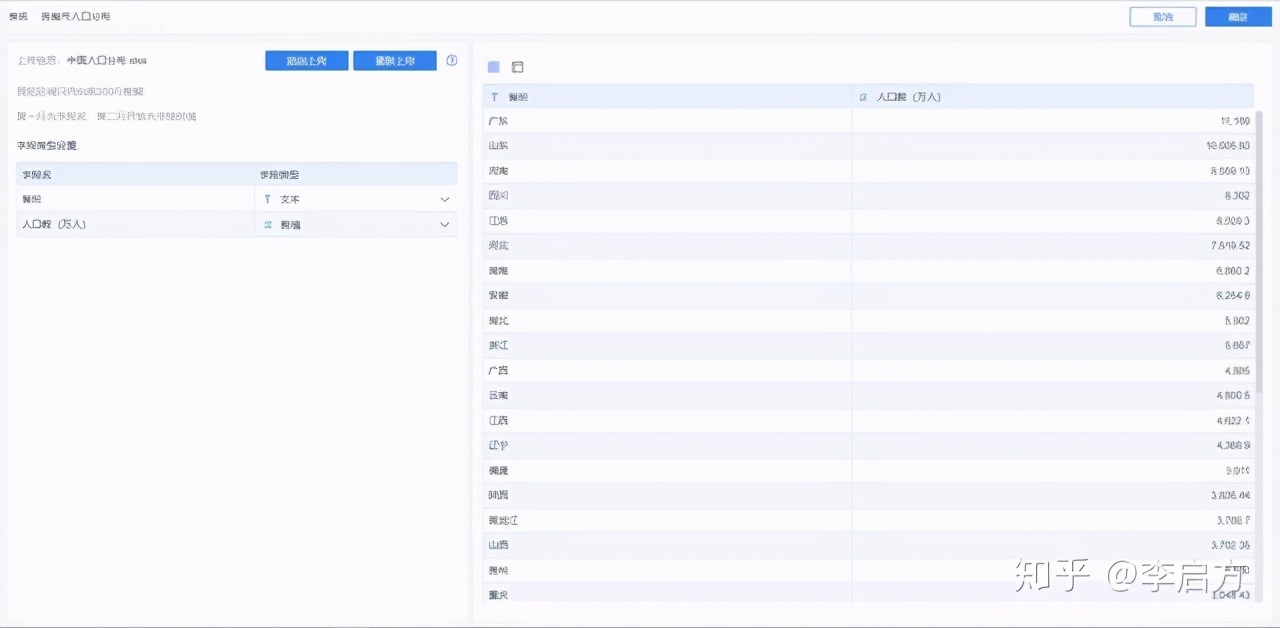The width and height of the screenshot is (1280, 628).
Task: Expand the type dropdown arrow for 人口数(万人)
Action: click(445, 225)
